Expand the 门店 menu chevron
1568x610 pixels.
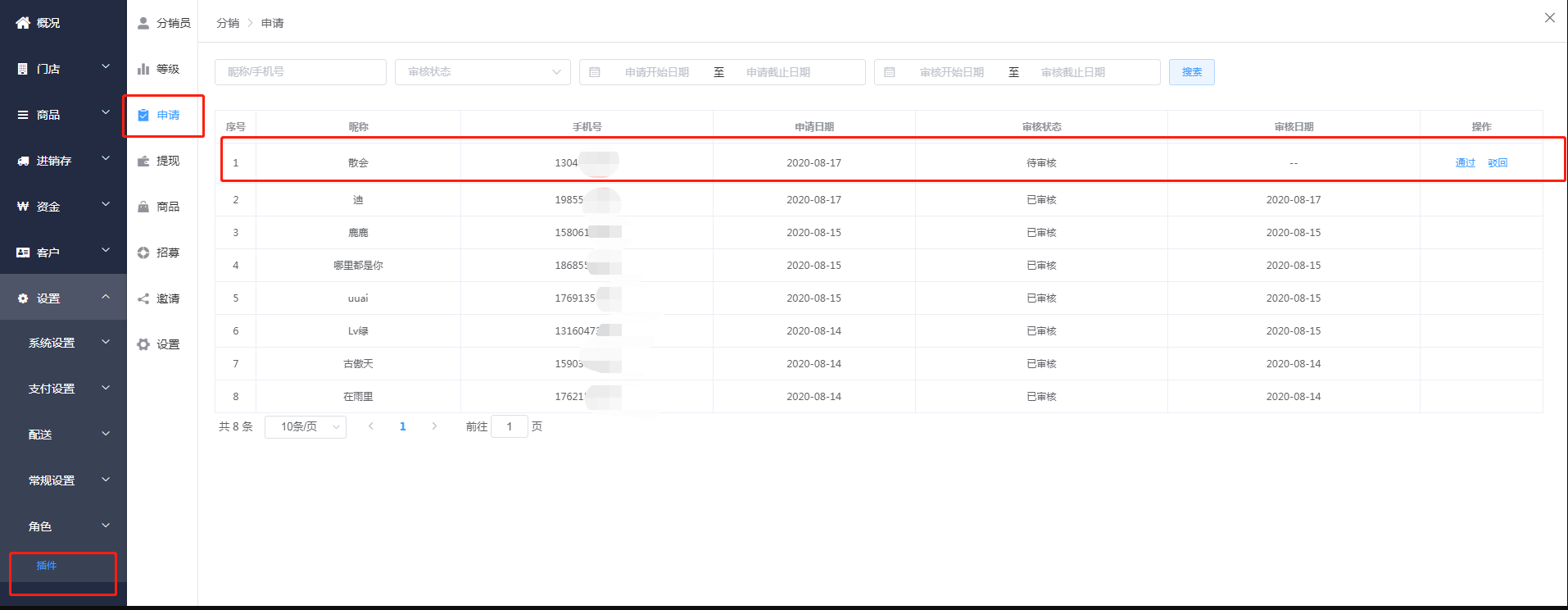(x=106, y=66)
